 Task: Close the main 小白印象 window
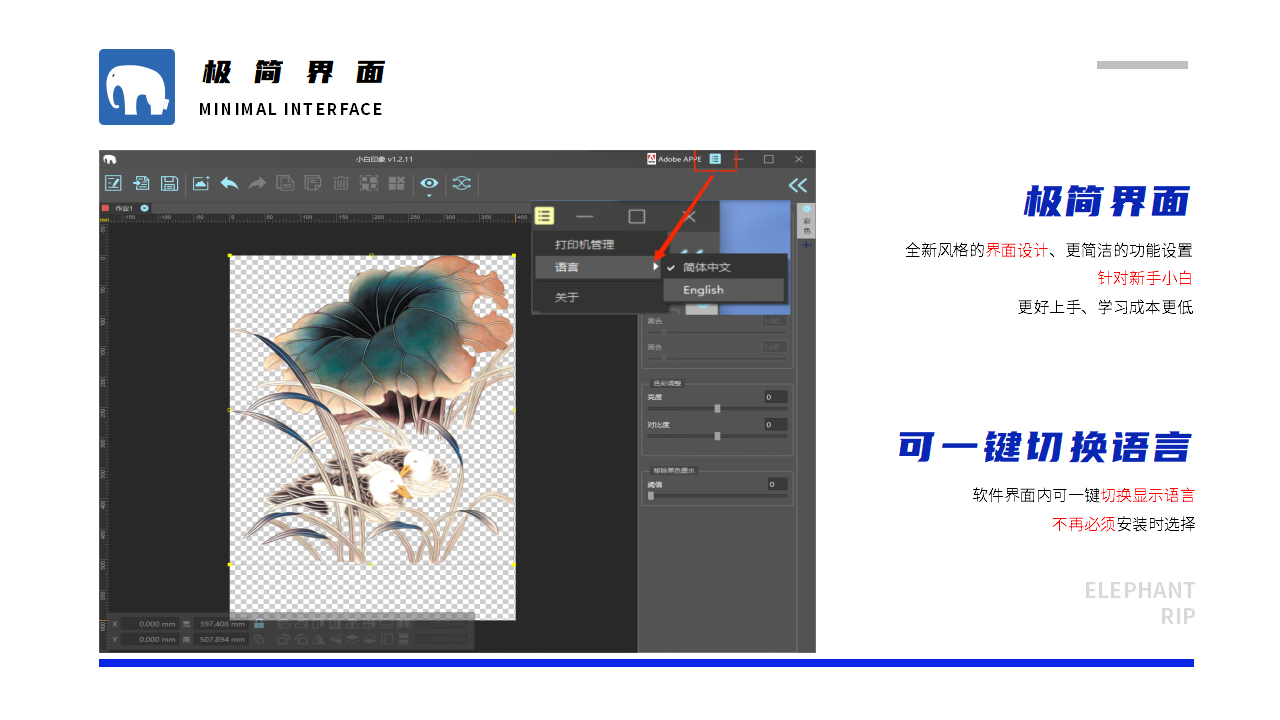coord(799,159)
